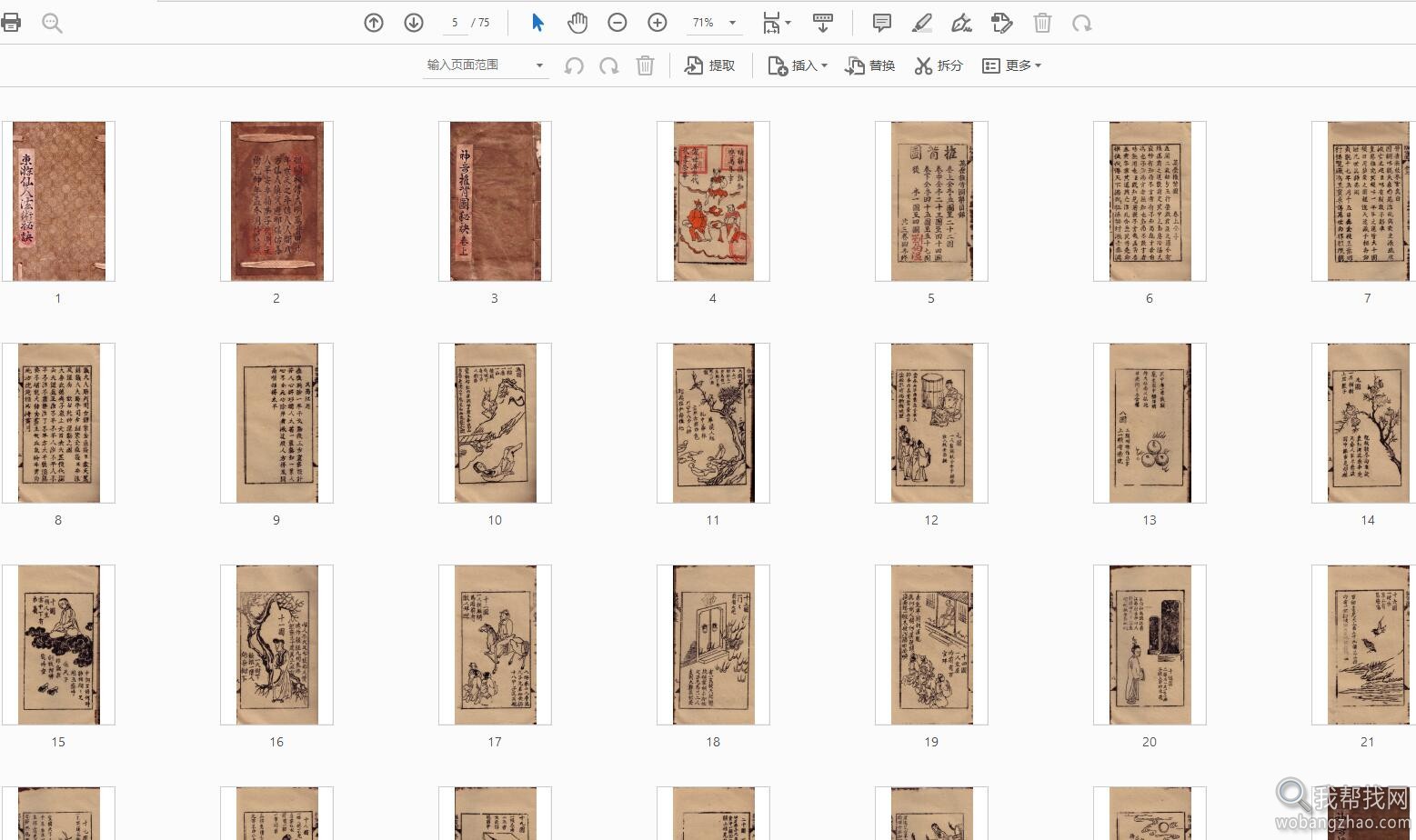Open the sign document pen tool
This screenshot has height=840, width=1416.
pyautogui.click(x=961, y=23)
